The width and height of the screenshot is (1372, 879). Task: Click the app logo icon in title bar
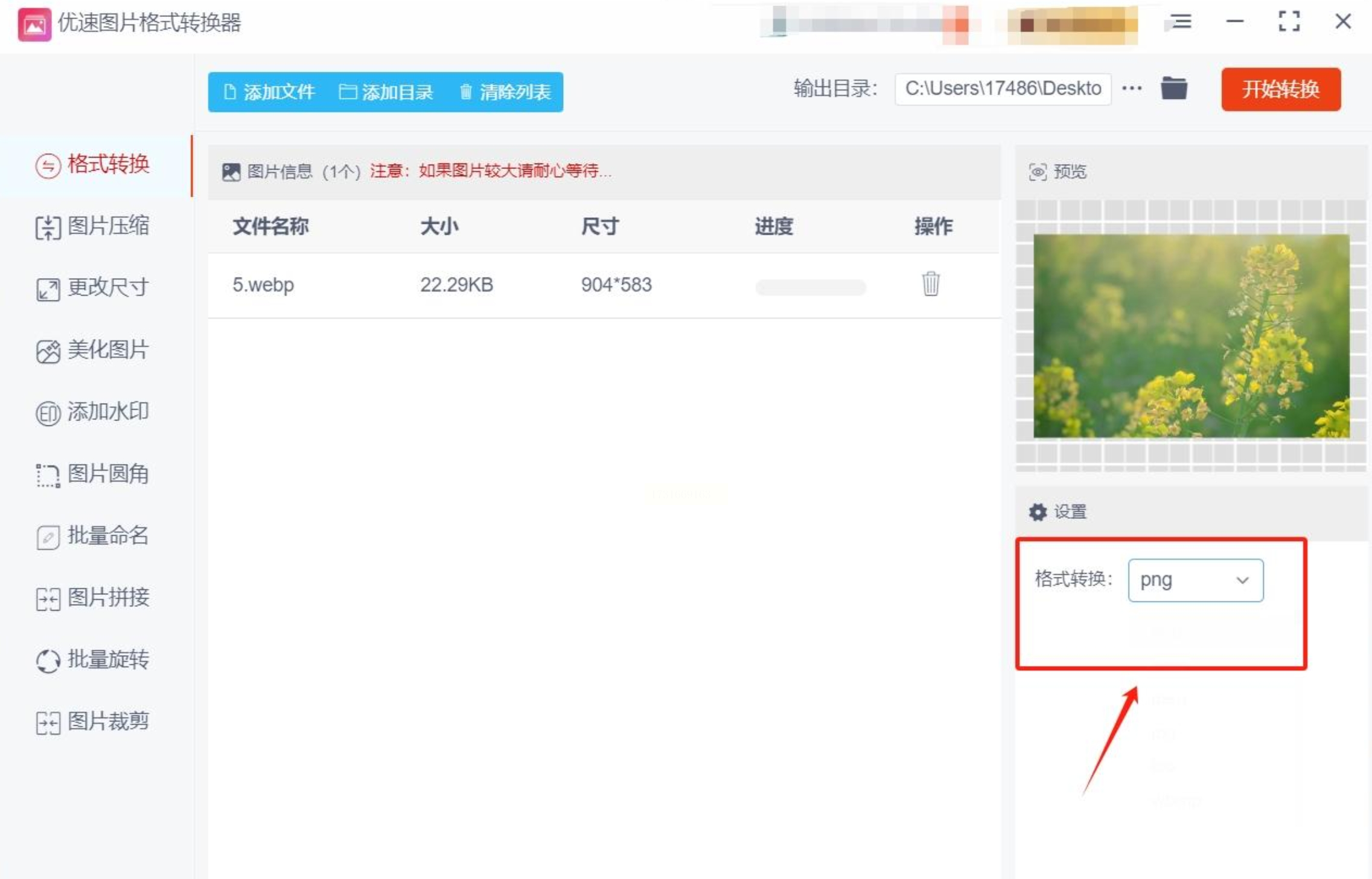34,24
